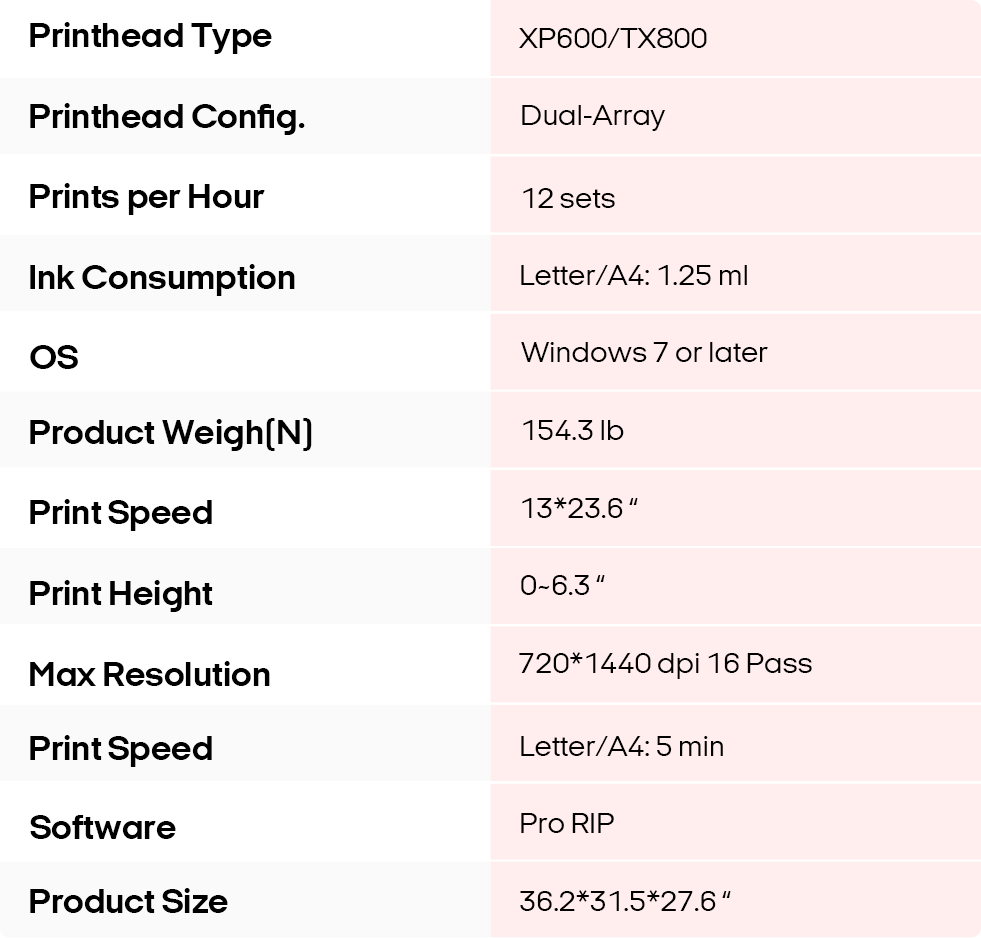The height and width of the screenshot is (938, 981).
Task: Select the Letter/A4: 5 min value
Action: click(x=621, y=747)
